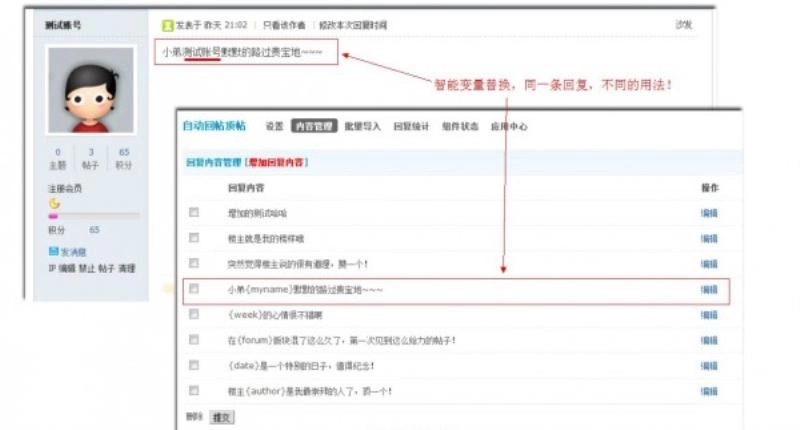Click the 增加回复内容 link

(x=276, y=162)
